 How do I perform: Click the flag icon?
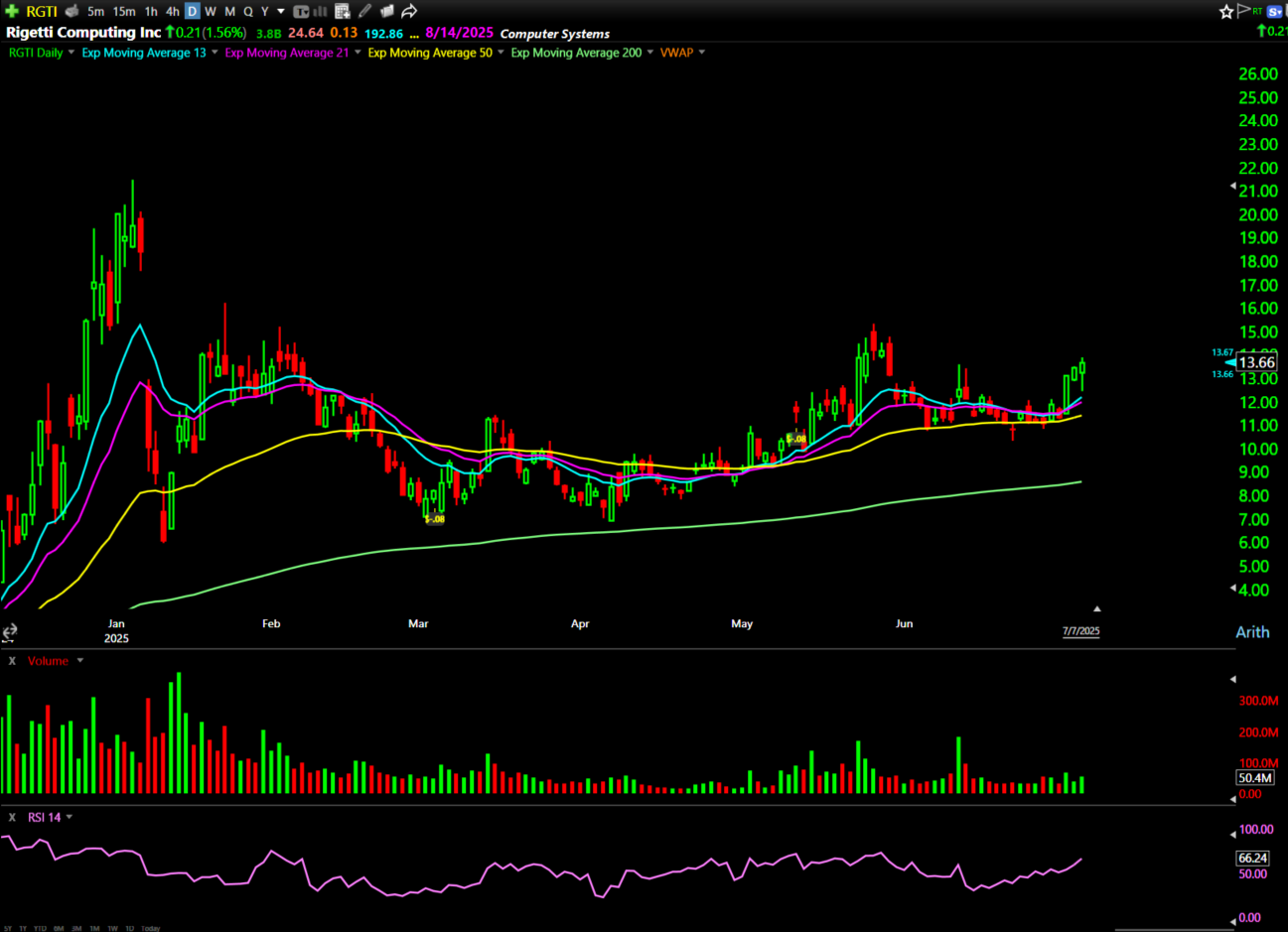(1242, 11)
